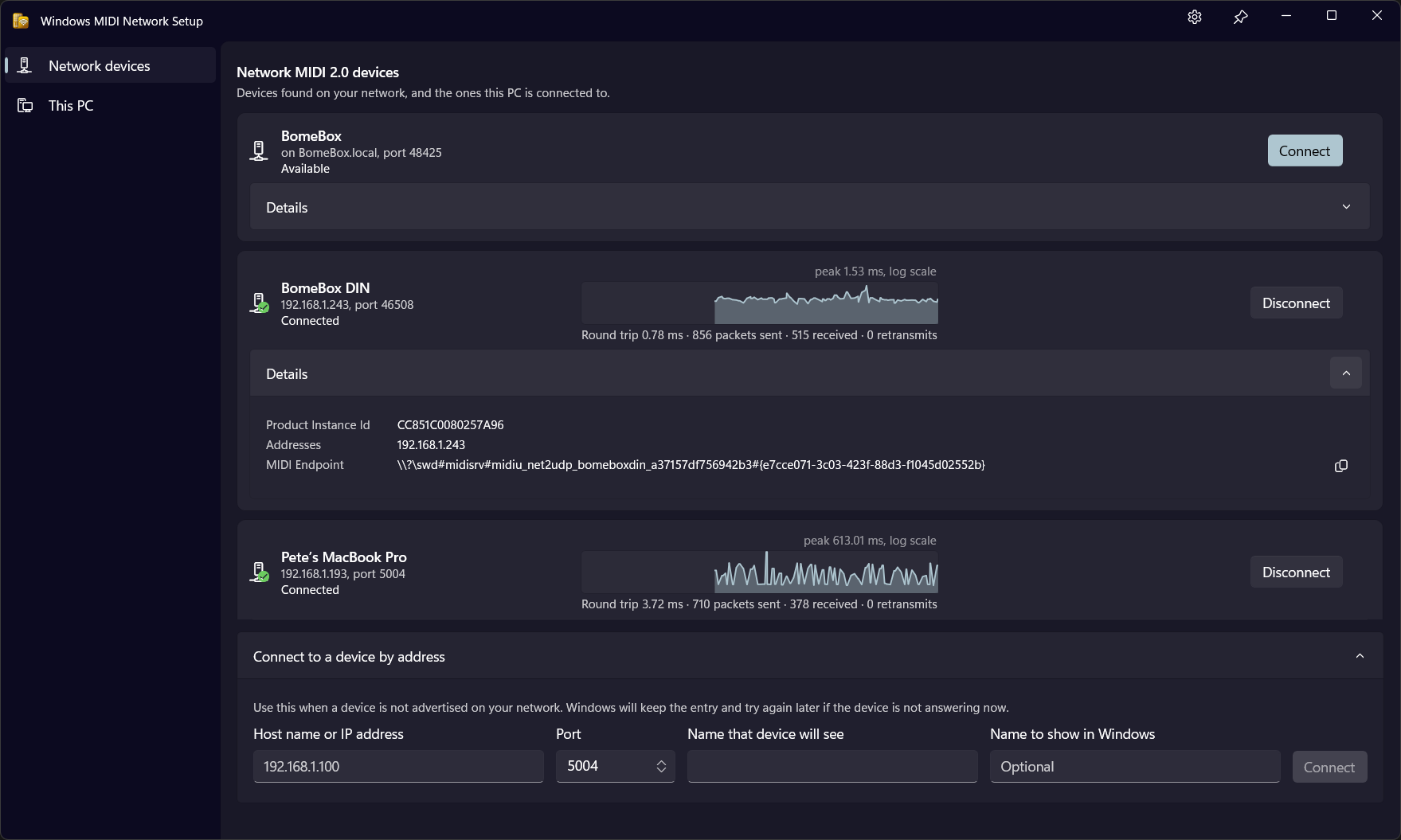This screenshot has width=1401, height=840.
Task: Expand the BomeBox Details chevron
Action: (1346, 207)
